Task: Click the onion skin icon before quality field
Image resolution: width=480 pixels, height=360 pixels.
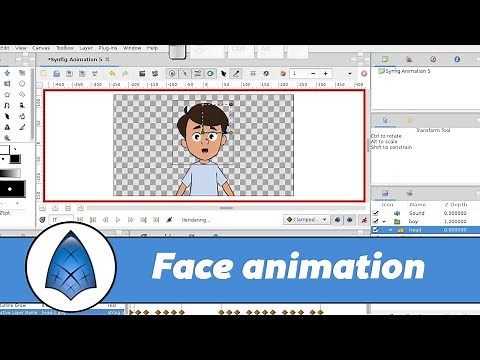Action: [283, 73]
